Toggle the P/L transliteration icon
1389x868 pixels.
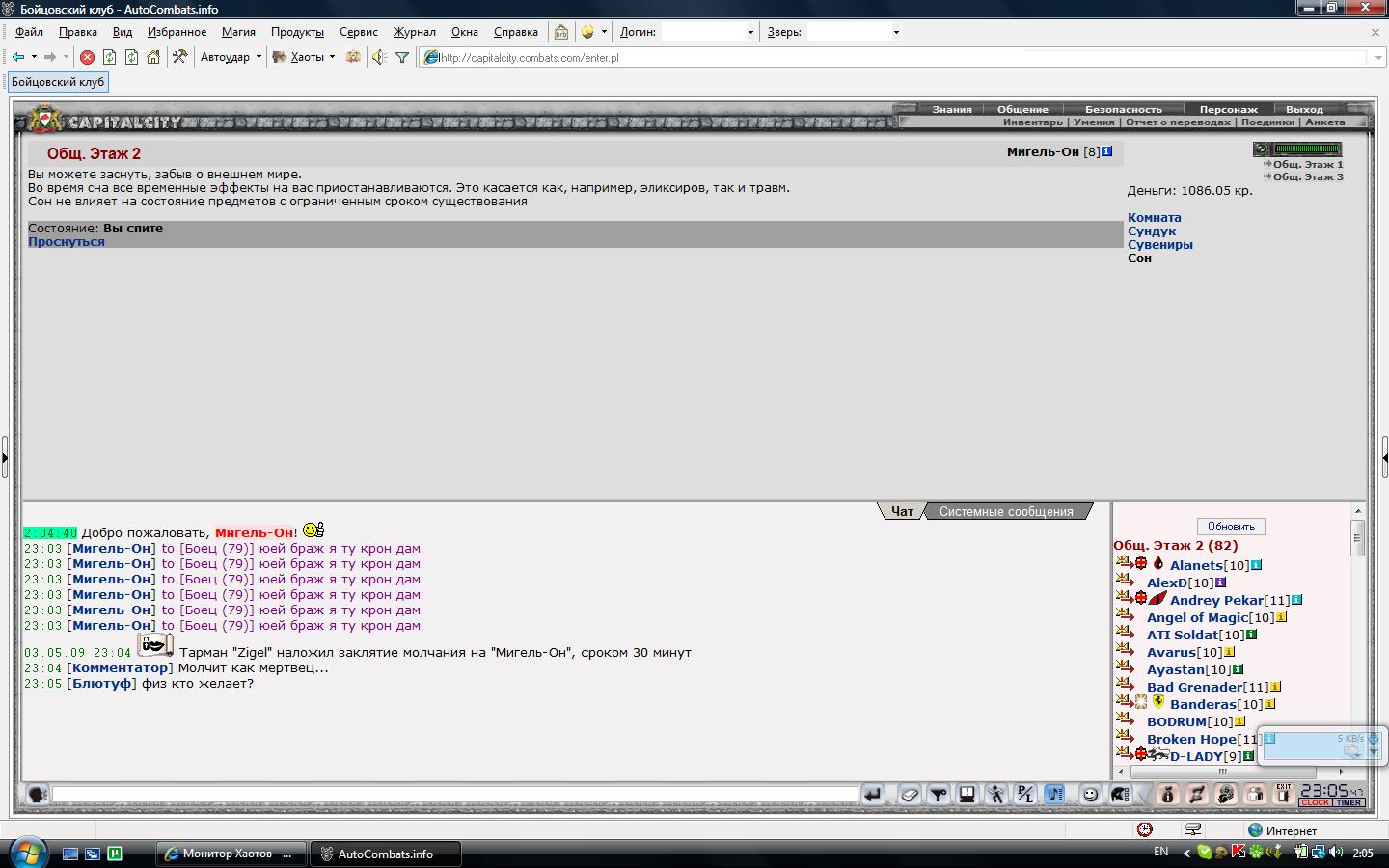[1024, 794]
